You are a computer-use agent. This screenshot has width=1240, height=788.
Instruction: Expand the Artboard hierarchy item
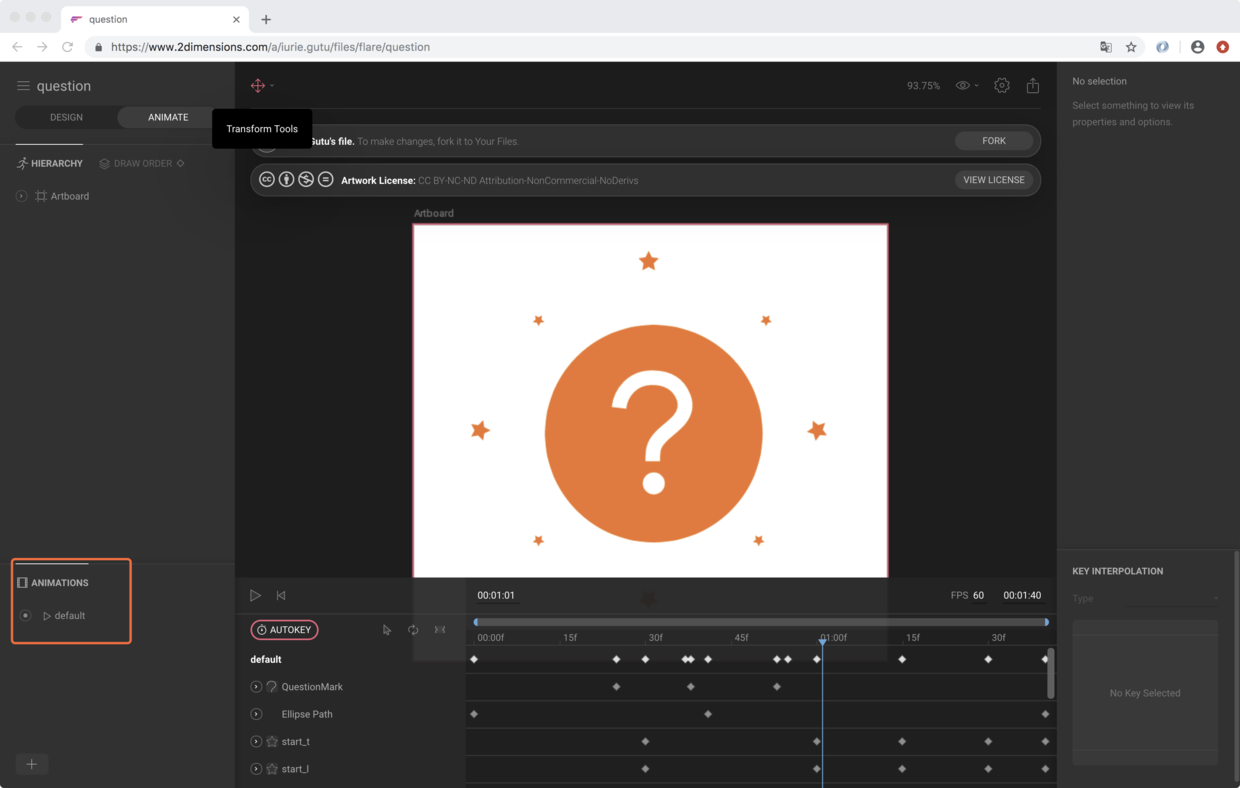(x=21, y=196)
